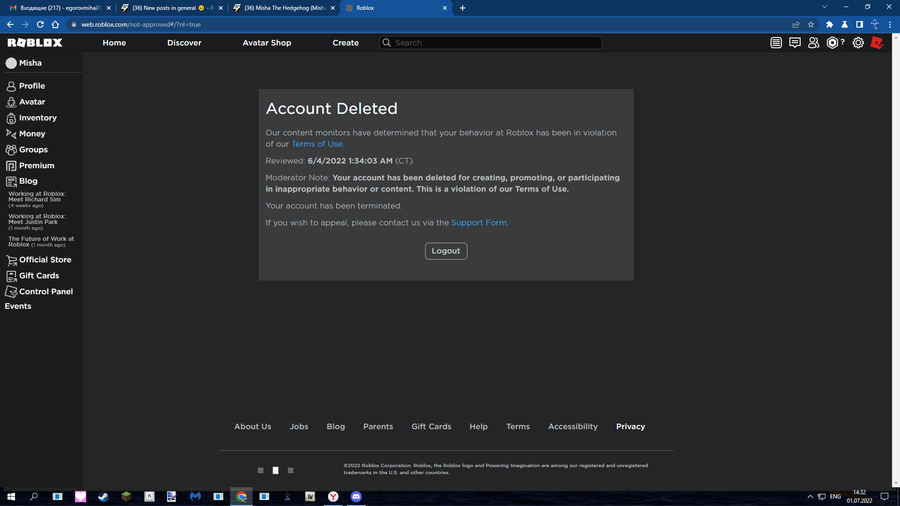Open 'Meet Richard Sim' blog post
Viewport: 900px width, 506px height.
[37, 199]
